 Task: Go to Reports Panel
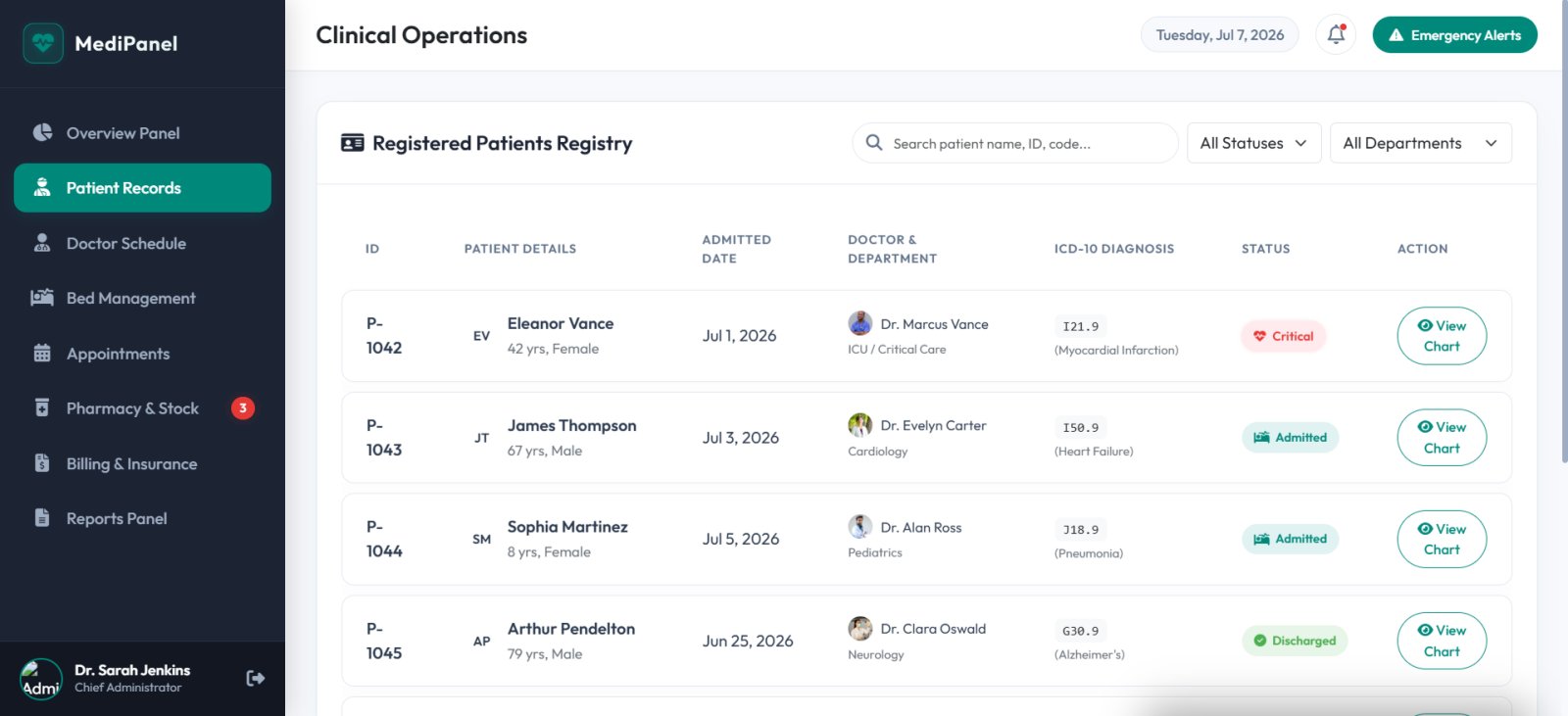pyautogui.click(x=142, y=519)
